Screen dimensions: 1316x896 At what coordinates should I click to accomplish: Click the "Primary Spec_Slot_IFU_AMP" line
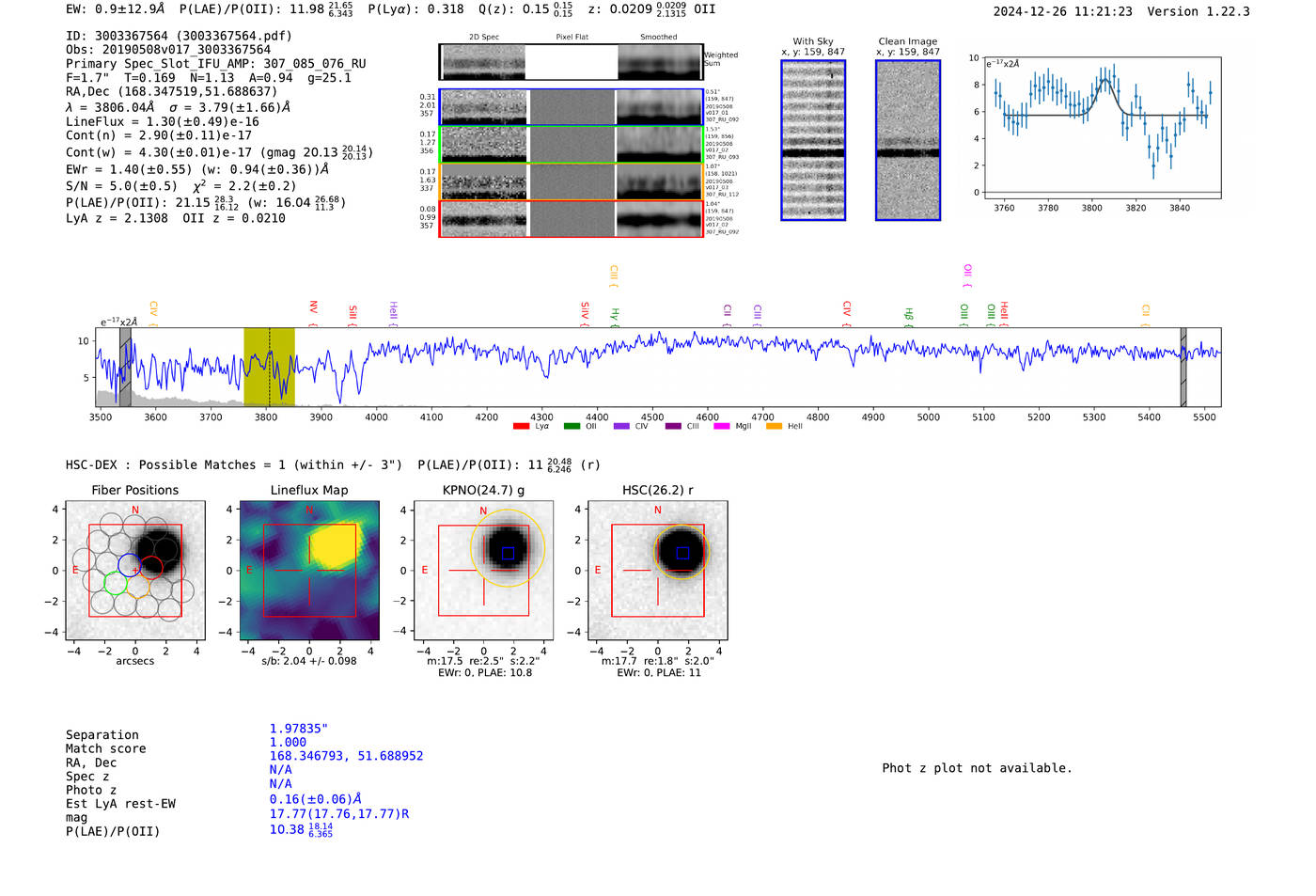(x=216, y=64)
